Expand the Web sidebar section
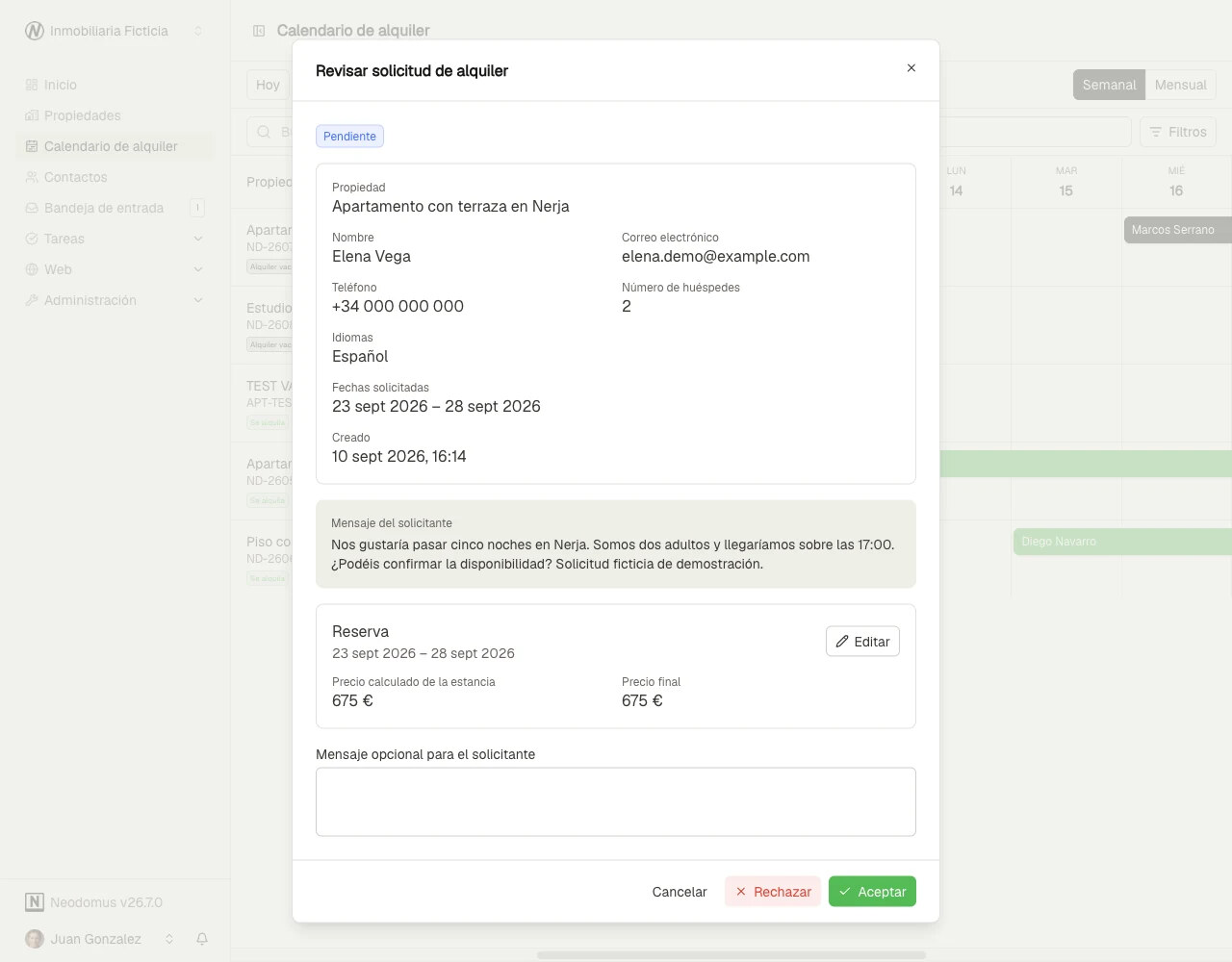 [115, 269]
